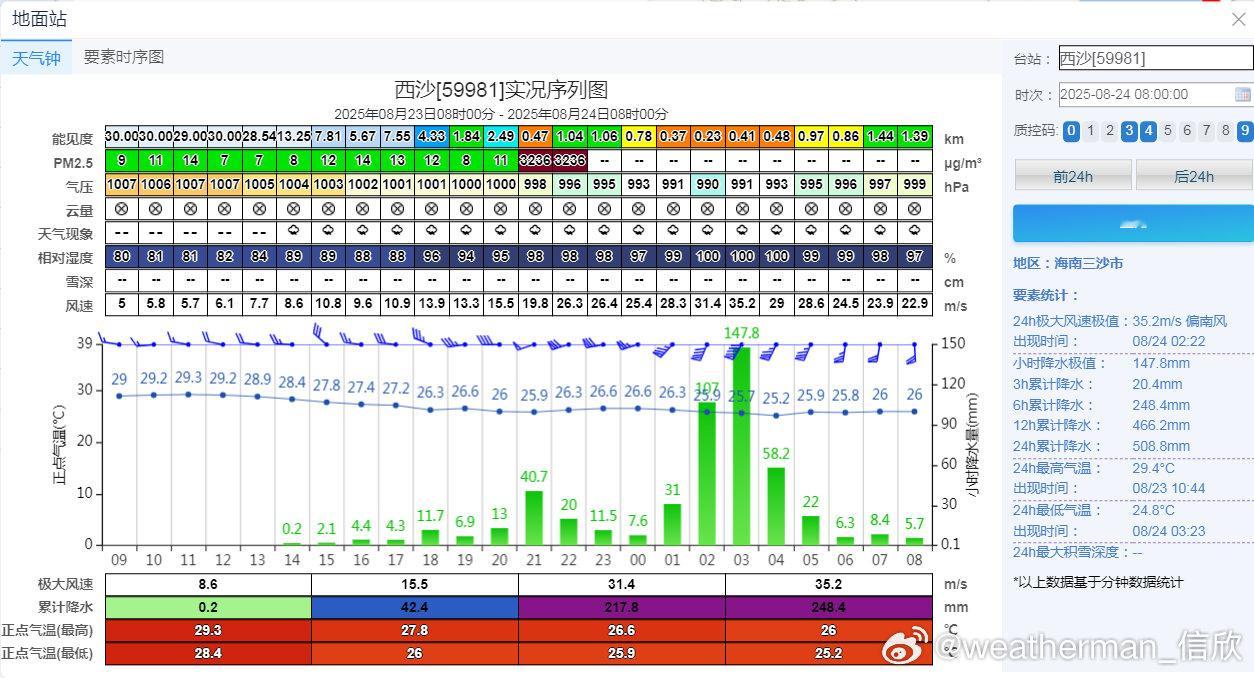Select the 能见度 row label

coord(73,139)
